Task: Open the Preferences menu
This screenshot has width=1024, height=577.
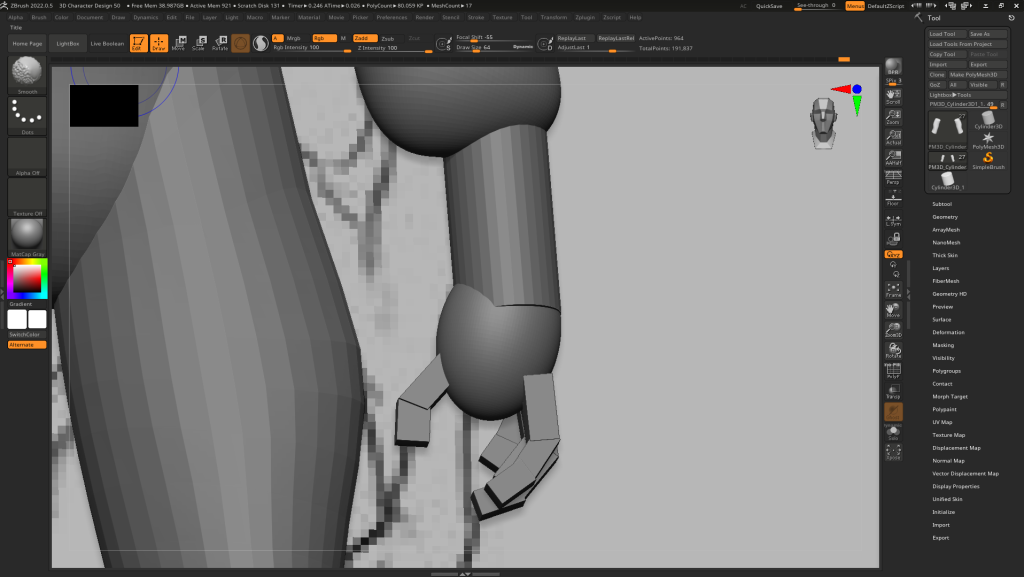Action: coord(391,17)
